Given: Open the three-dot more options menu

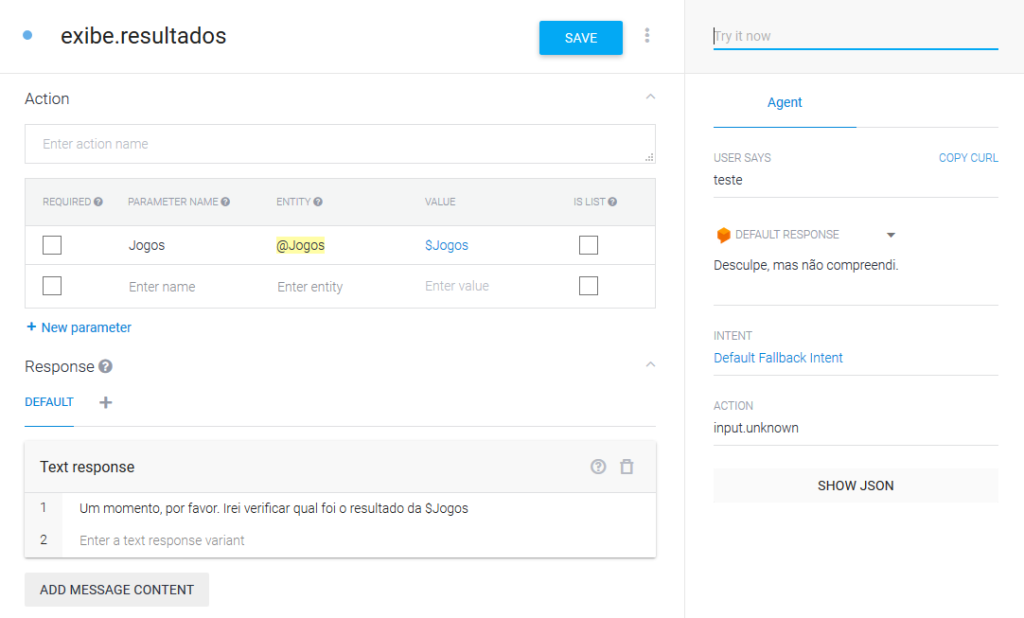Looking at the screenshot, I should [647, 36].
